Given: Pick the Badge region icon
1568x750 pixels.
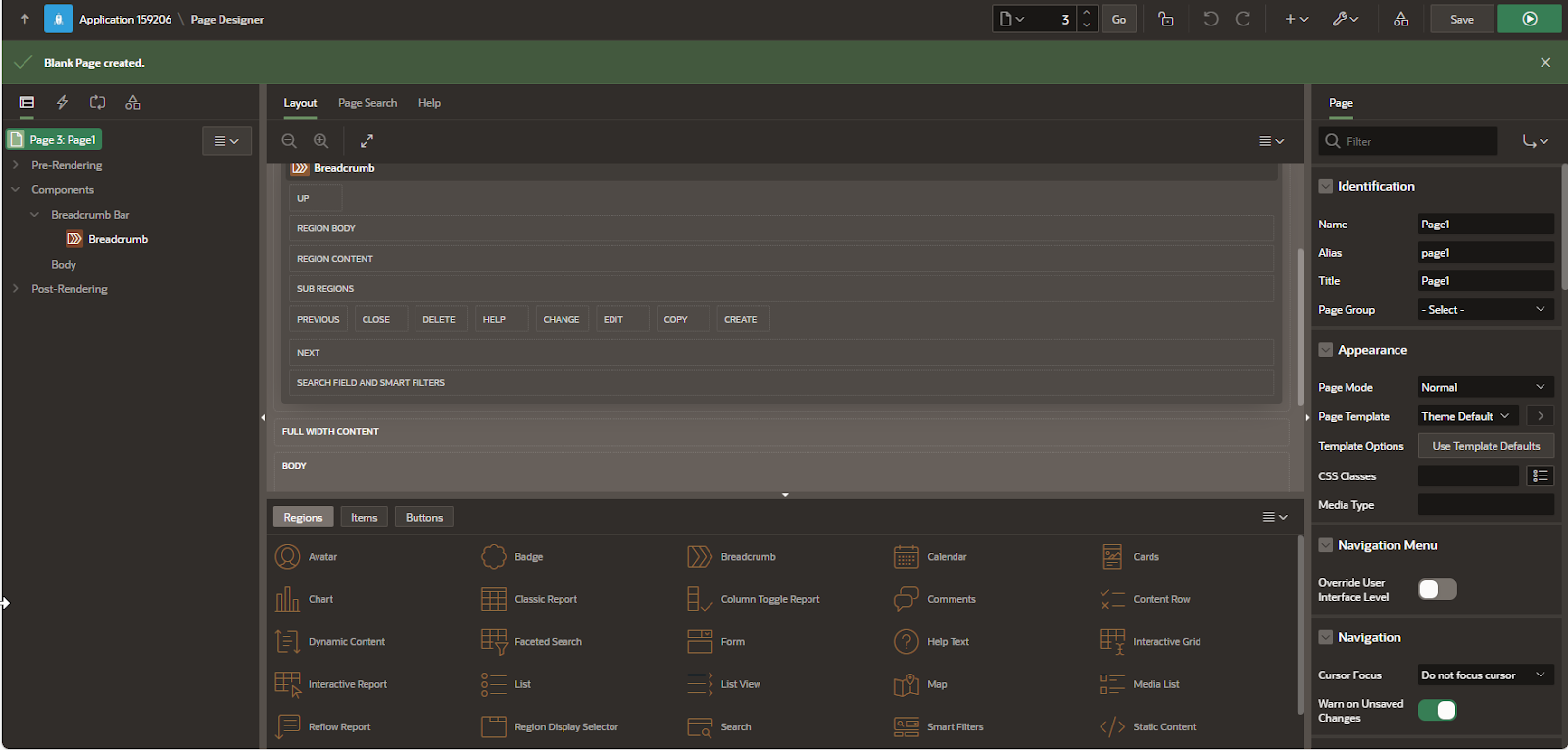Looking at the screenshot, I should [x=494, y=557].
